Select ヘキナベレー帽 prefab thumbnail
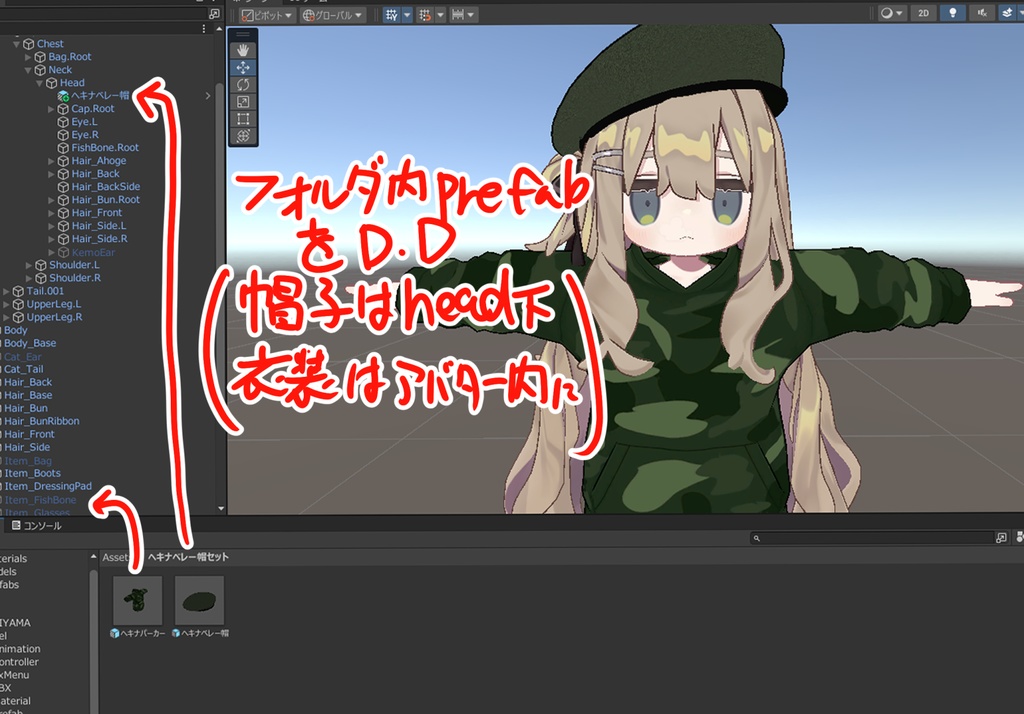Viewport: 1024px width, 714px height. coord(199,600)
